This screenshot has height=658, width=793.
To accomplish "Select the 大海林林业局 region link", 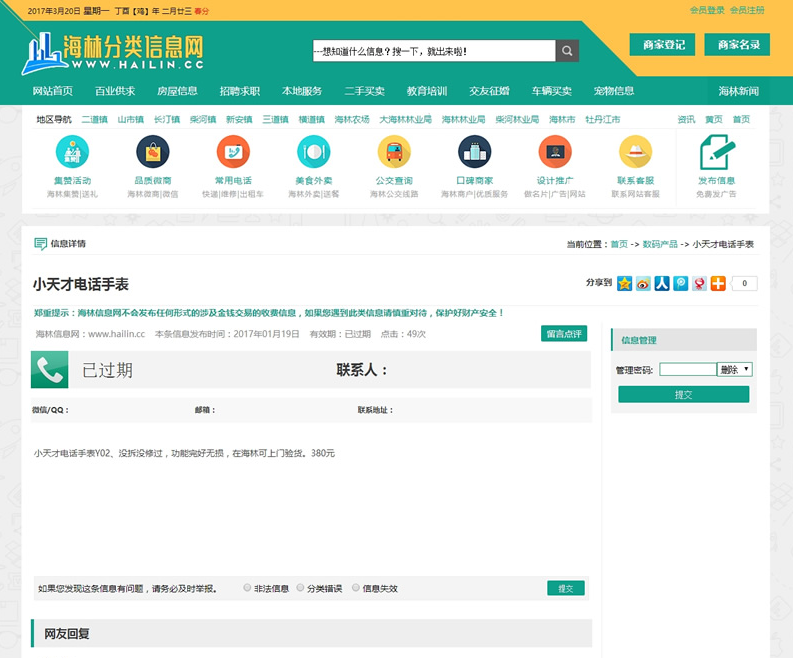I will (x=406, y=119).
